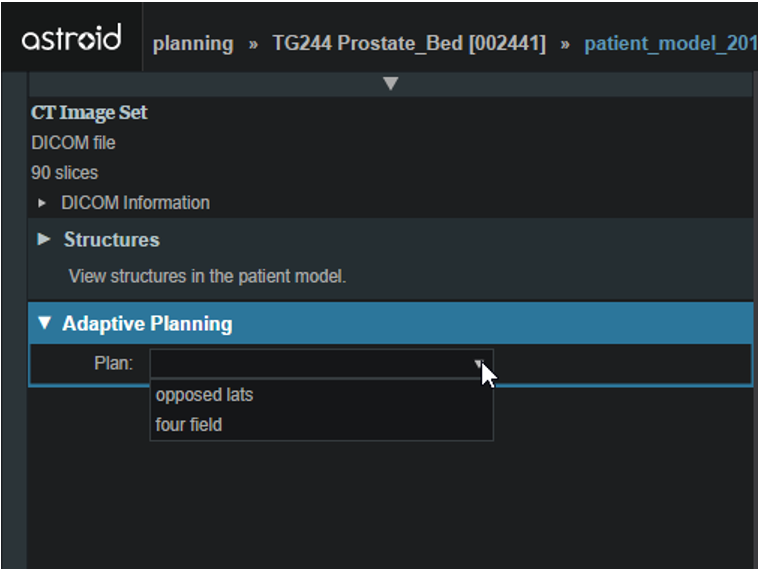This screenshot has height=569, width=758.
Task: Click the DICOM Information label
Action: pos(135,203)
